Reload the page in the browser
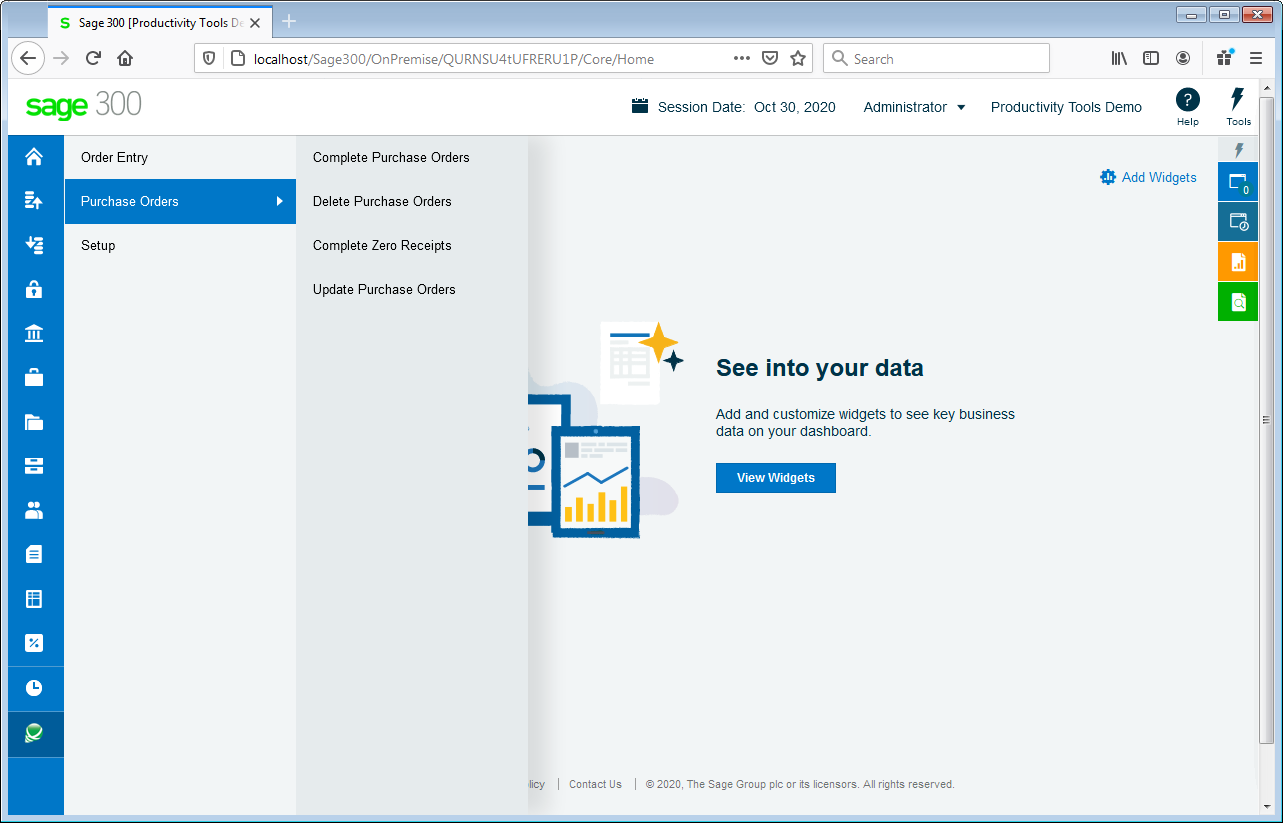The image size is (1283, 823). (93, 59)
